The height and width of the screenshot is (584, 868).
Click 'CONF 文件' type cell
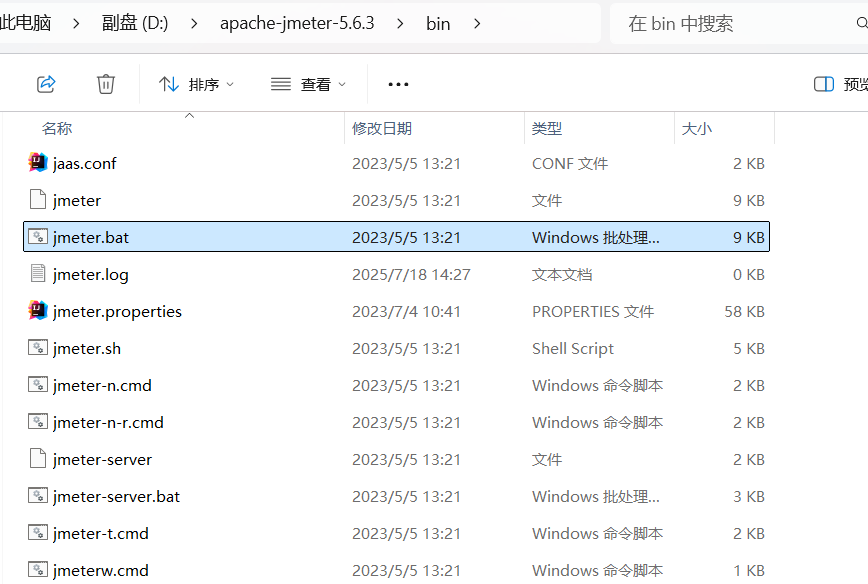(570, 164)
